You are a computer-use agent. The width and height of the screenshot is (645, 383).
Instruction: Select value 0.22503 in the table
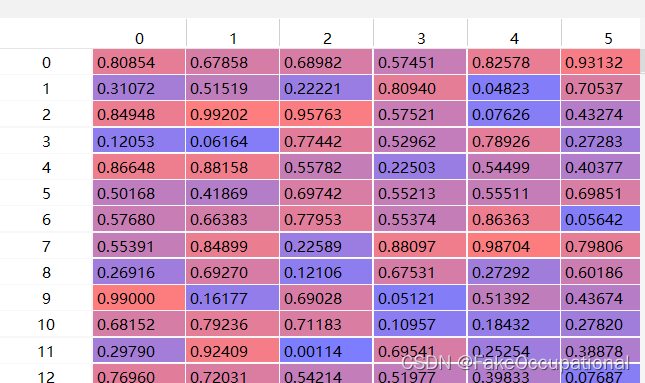(x=420, y=167)
